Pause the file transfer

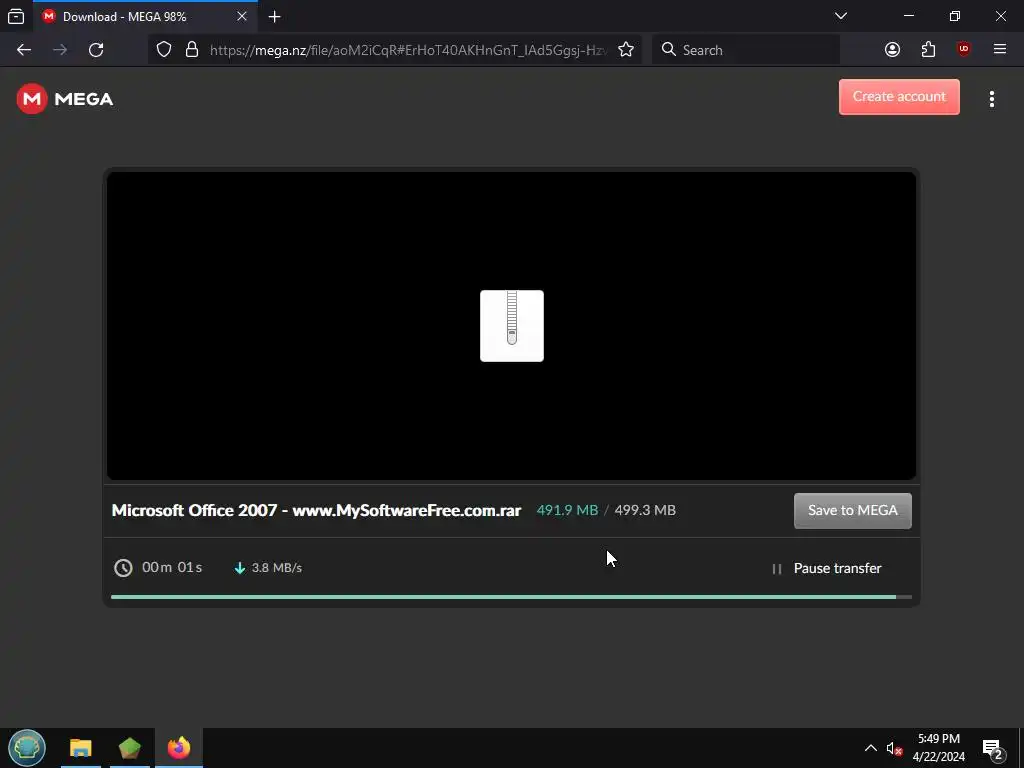[827, 568]
